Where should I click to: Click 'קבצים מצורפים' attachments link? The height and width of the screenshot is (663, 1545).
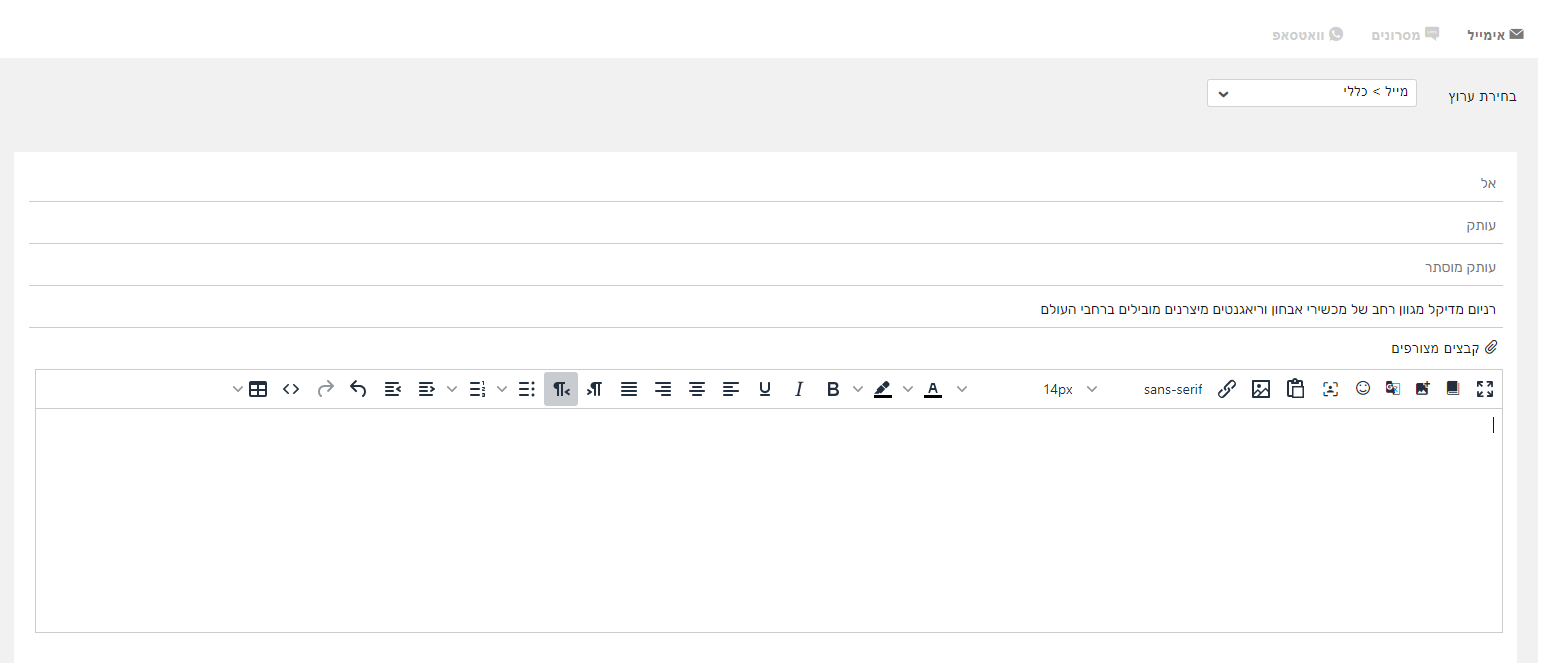click(x=1444, y=348)
